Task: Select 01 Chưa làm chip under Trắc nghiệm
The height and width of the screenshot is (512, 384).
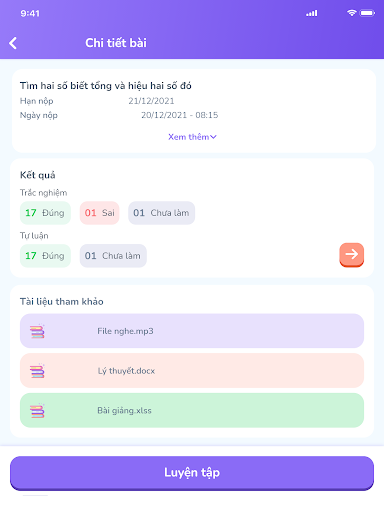Action: coord(161,213)
